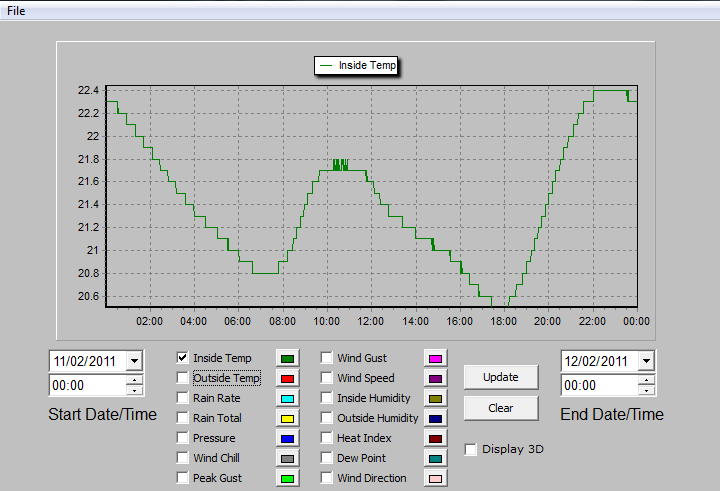
Task: Open the magenta Wind Gust color swatch
Action: 435,359
